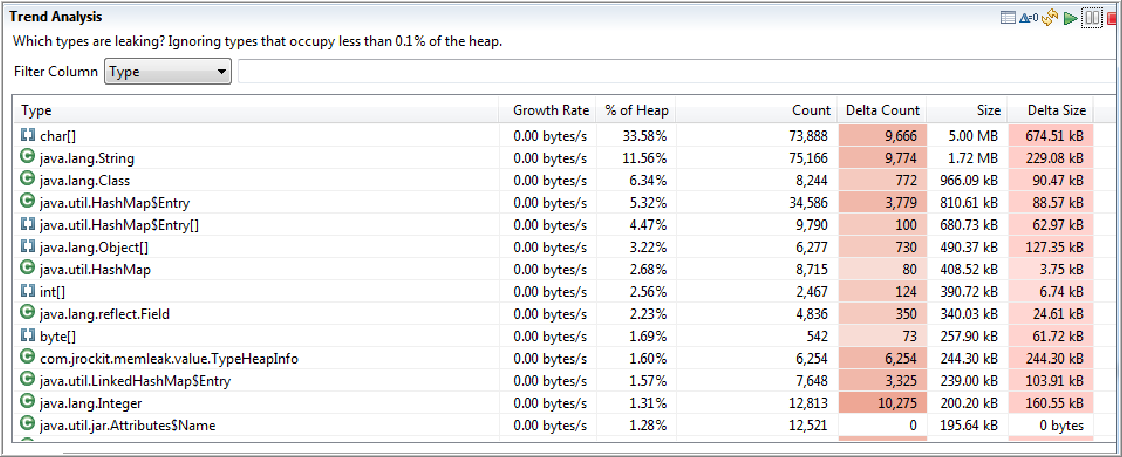Click the yellow refresh arrows icon
Viewport: 1122px width, 457px height.
coord(1050,19)
